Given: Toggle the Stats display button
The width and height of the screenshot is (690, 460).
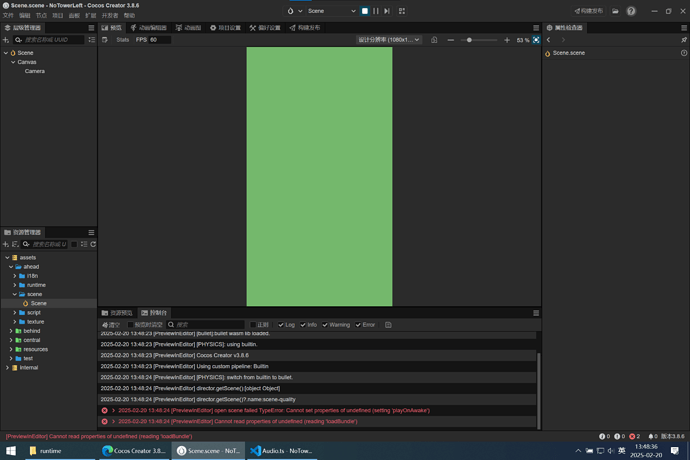Looking at the screenshot, I should pos(123,40).
